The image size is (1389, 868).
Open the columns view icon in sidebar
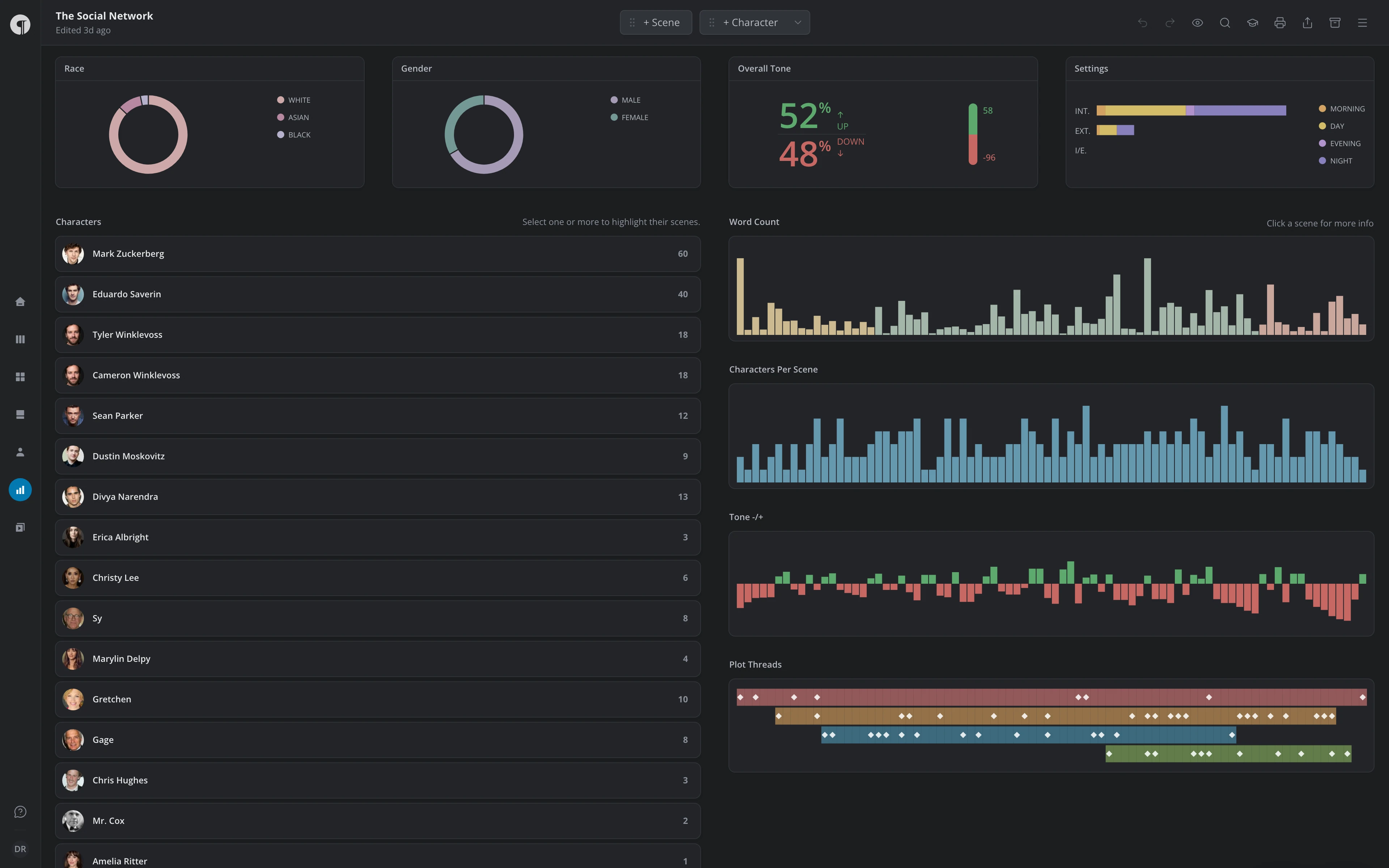(20, 339)
